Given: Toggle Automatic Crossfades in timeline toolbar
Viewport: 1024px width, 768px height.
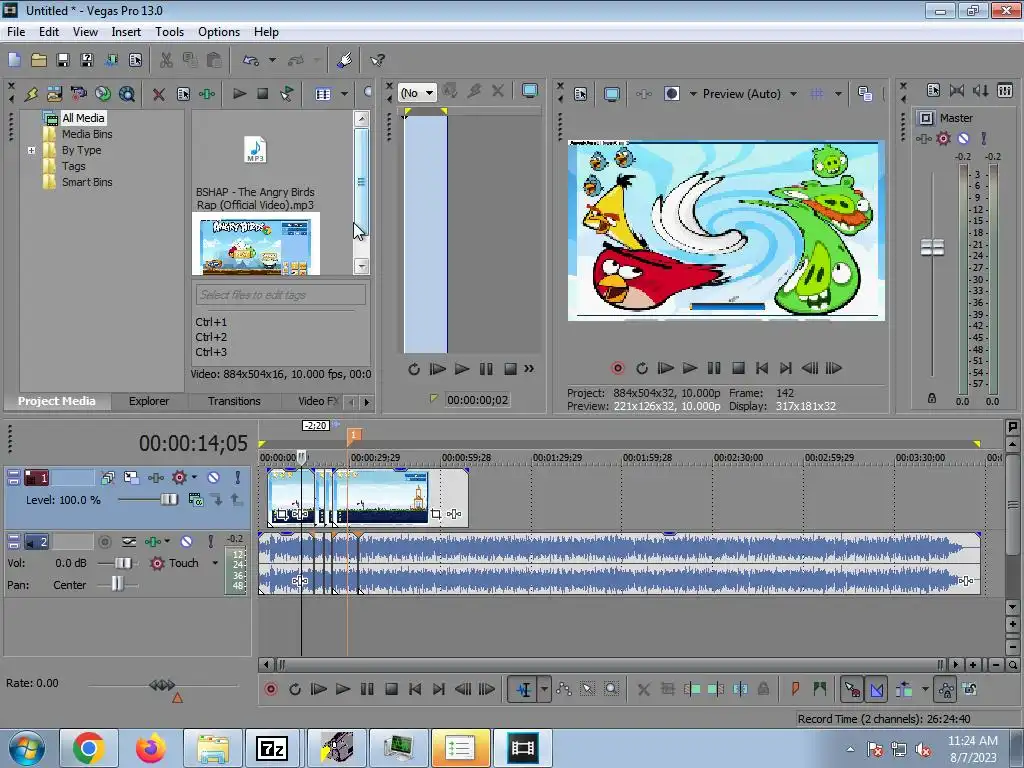Looking at the screenshot, I should pyautogui.click(x=876, y=689).
